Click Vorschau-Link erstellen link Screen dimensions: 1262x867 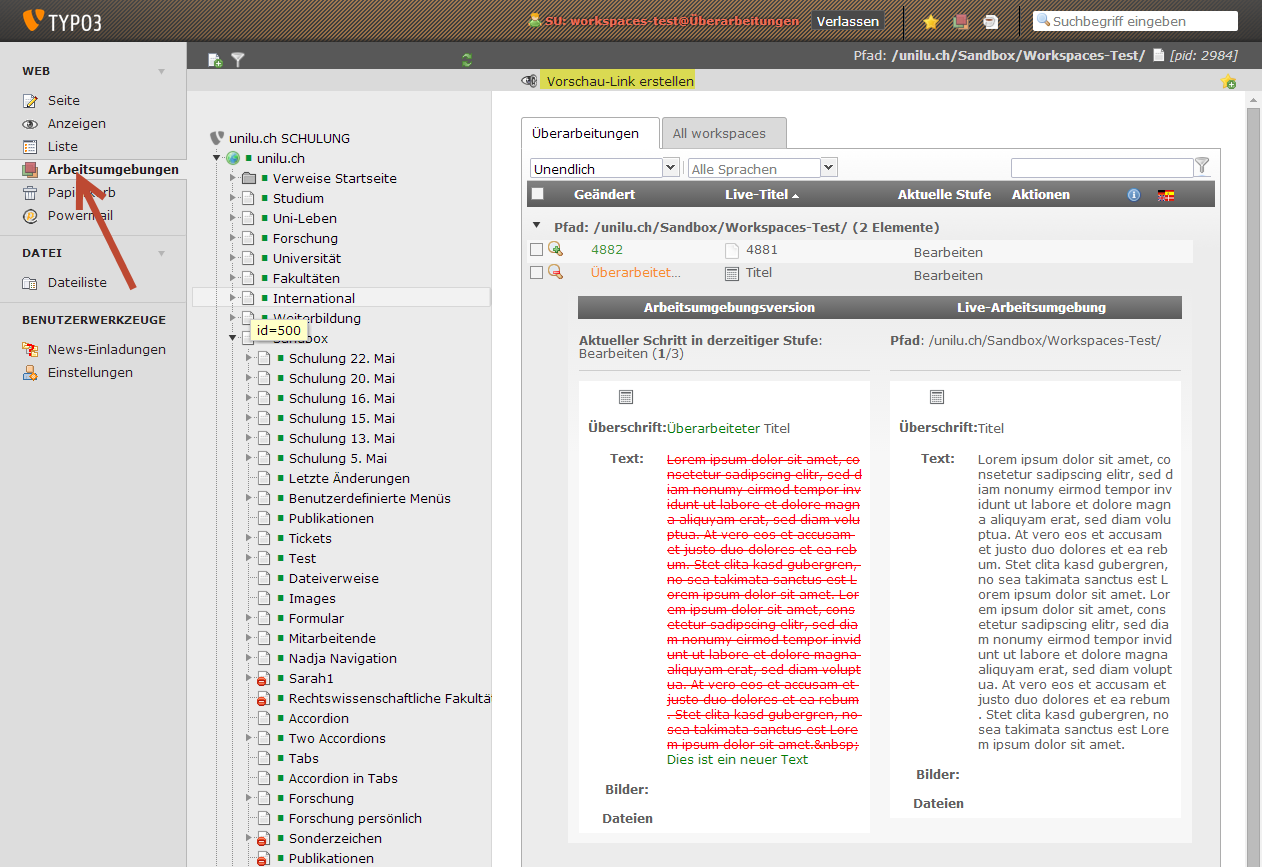click(x=619, y=81)
